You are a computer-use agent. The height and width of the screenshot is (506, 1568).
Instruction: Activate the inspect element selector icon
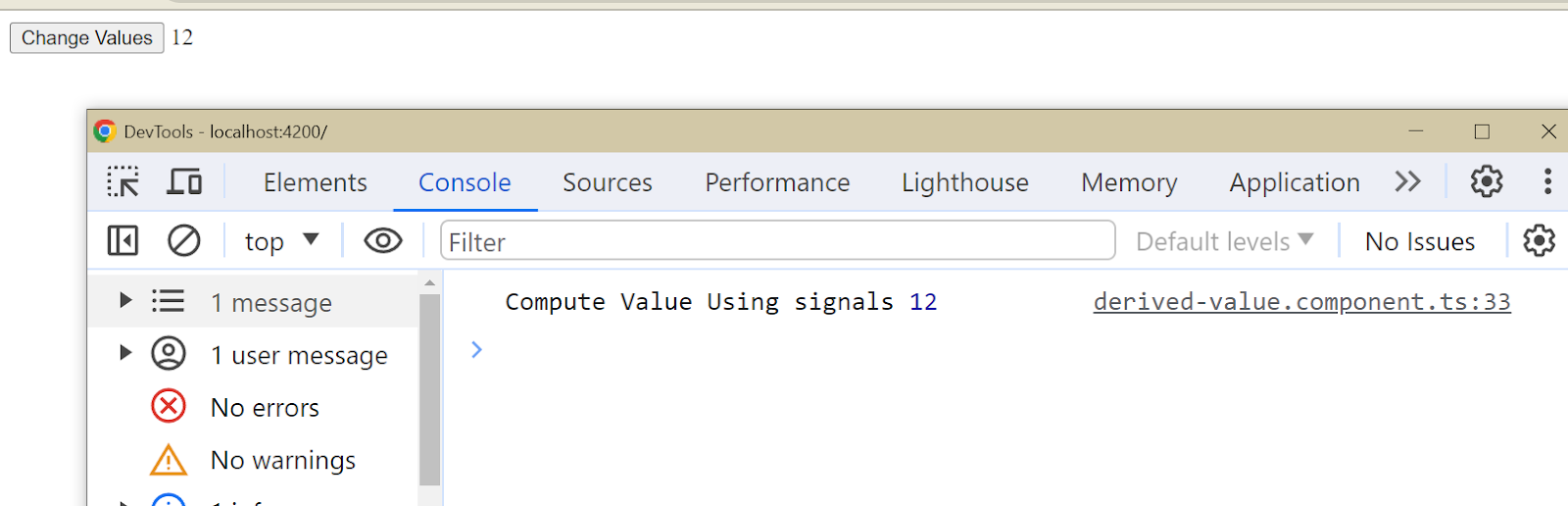tap(123, 181)
